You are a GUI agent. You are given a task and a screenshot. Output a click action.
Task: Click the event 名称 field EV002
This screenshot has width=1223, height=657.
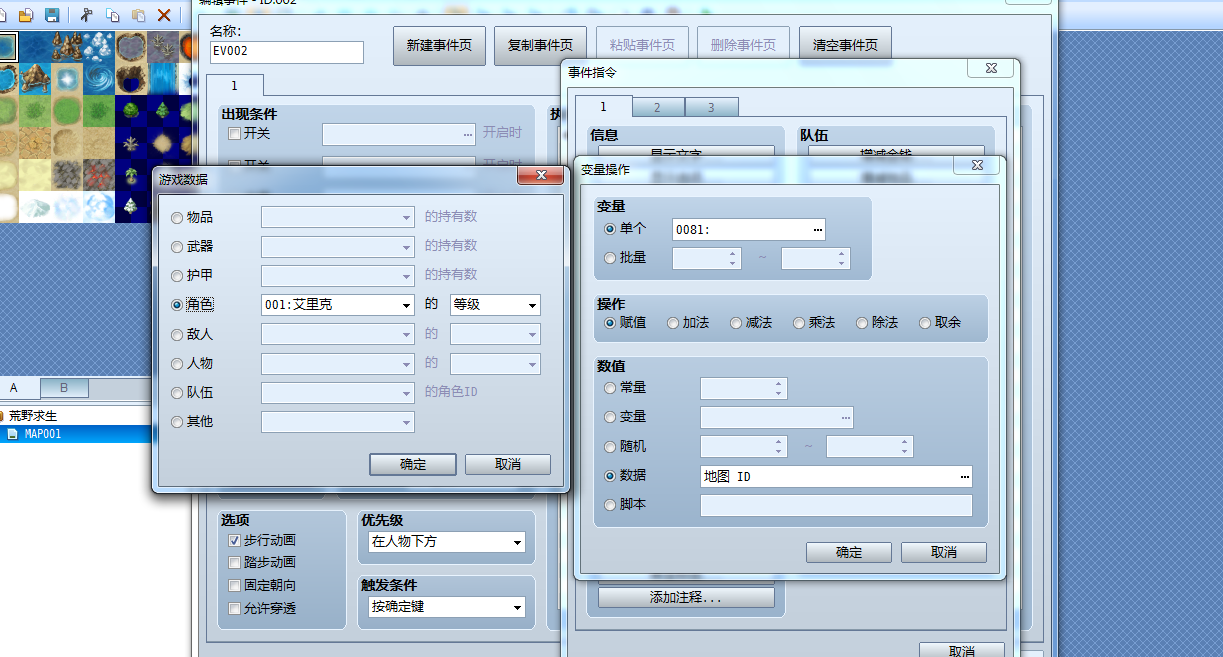coord(287,52)
